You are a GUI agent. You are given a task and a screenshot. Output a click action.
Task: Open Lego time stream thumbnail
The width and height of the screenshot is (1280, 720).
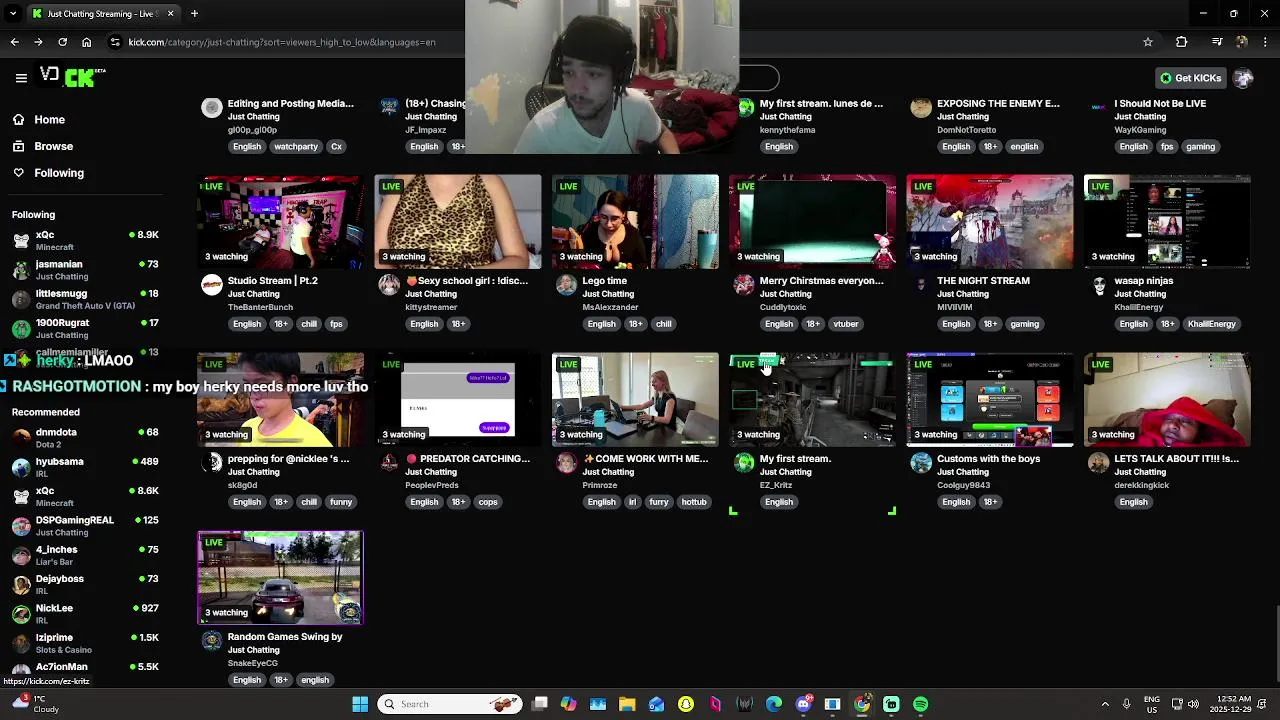pos(635,222)
